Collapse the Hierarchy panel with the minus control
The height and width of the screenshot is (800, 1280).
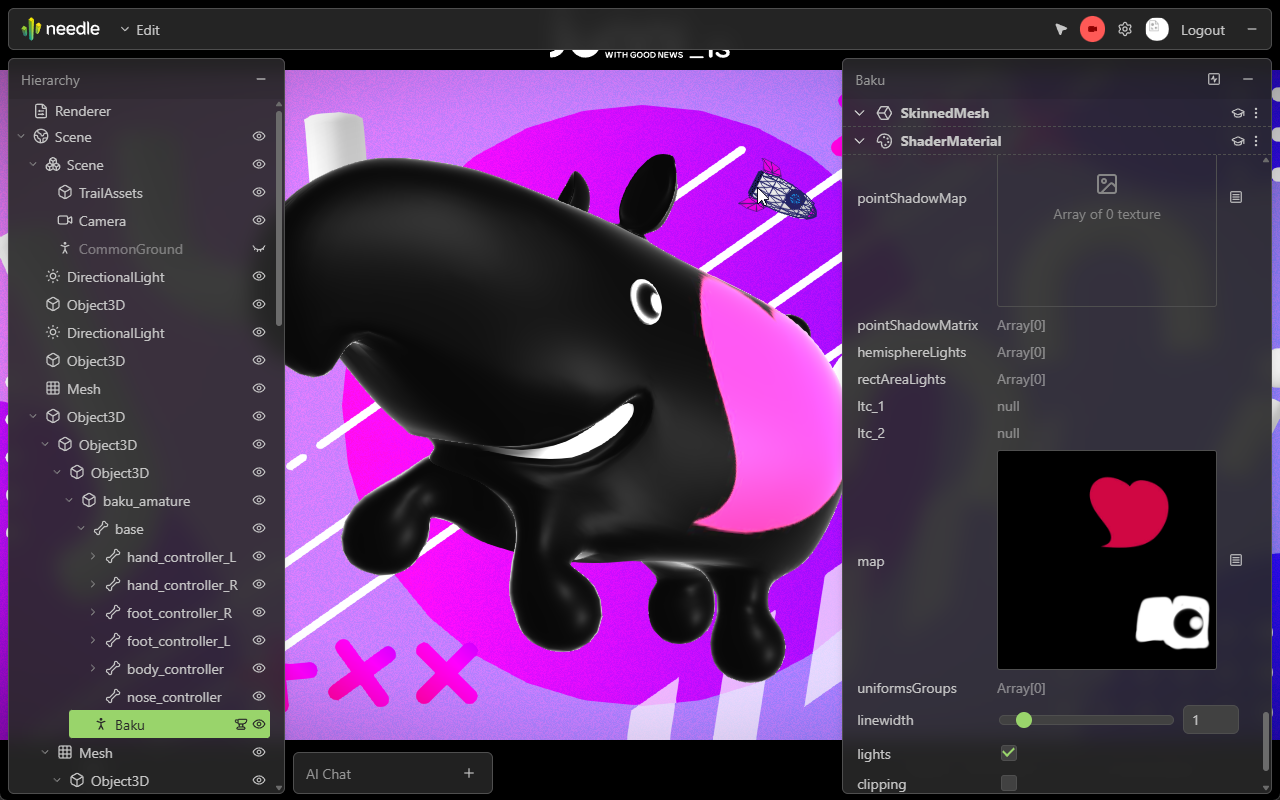(261, 79)
